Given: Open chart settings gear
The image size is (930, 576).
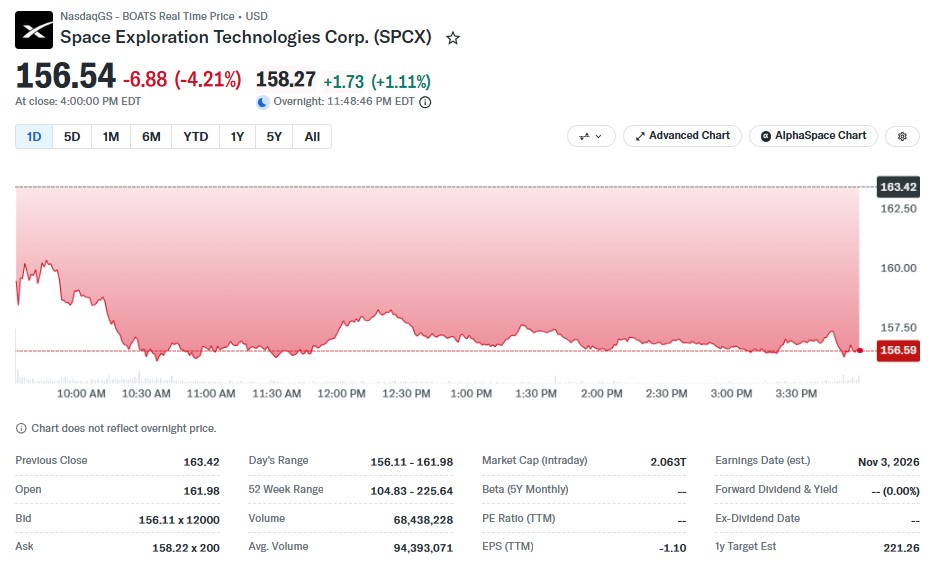Looking at the screenshot, I should [x=902, y=136].
